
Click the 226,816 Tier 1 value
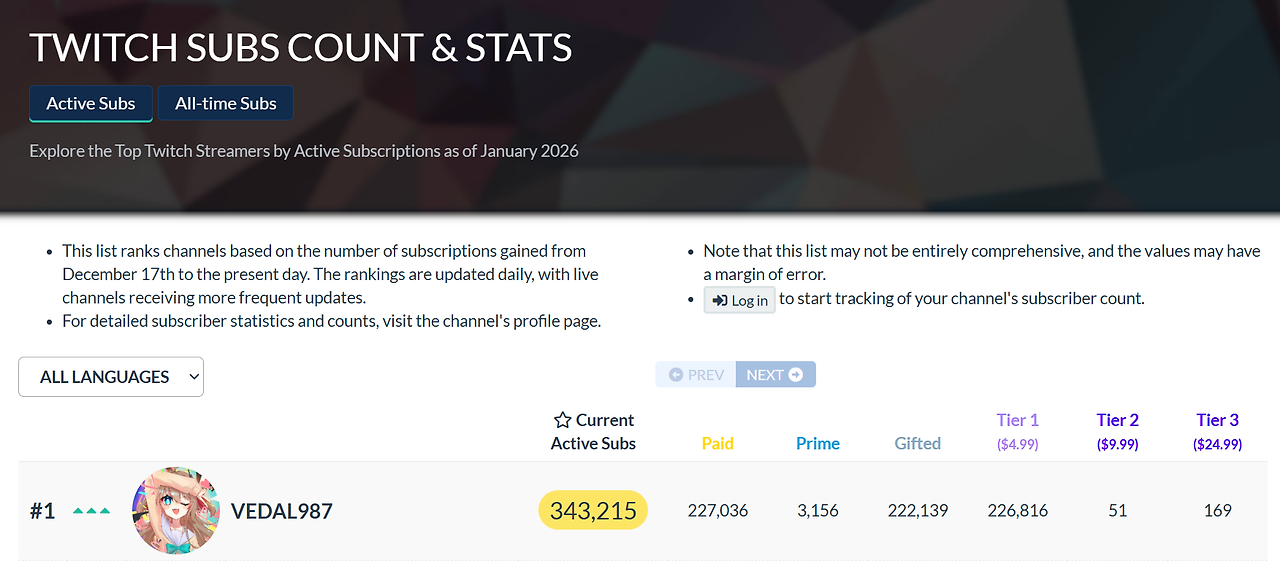pos(1018,511)
